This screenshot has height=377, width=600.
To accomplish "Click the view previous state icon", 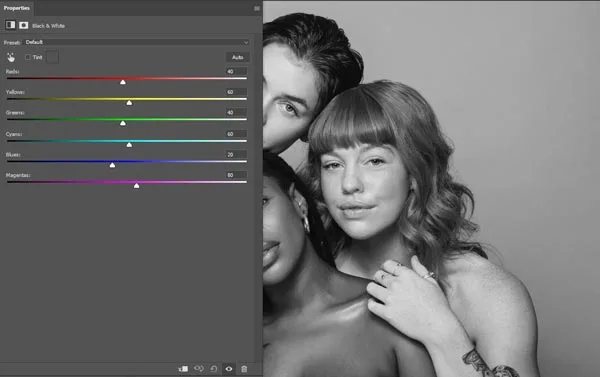I will (199, 369).
